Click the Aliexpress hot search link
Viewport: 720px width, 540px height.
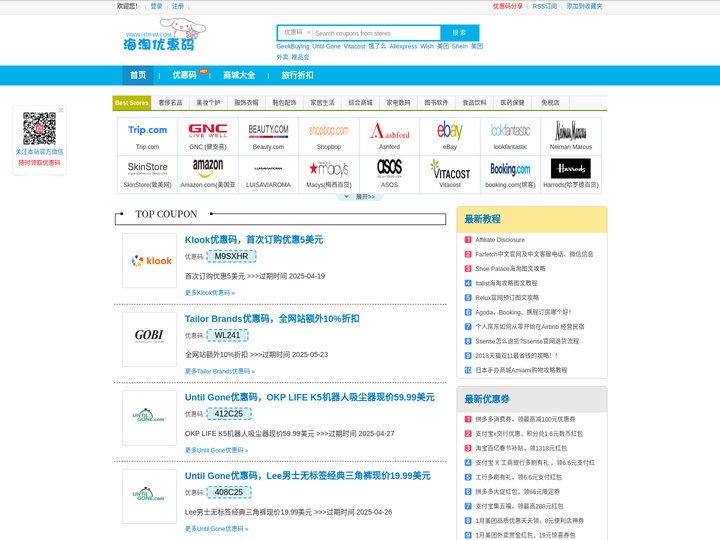[x=403, y=46]
